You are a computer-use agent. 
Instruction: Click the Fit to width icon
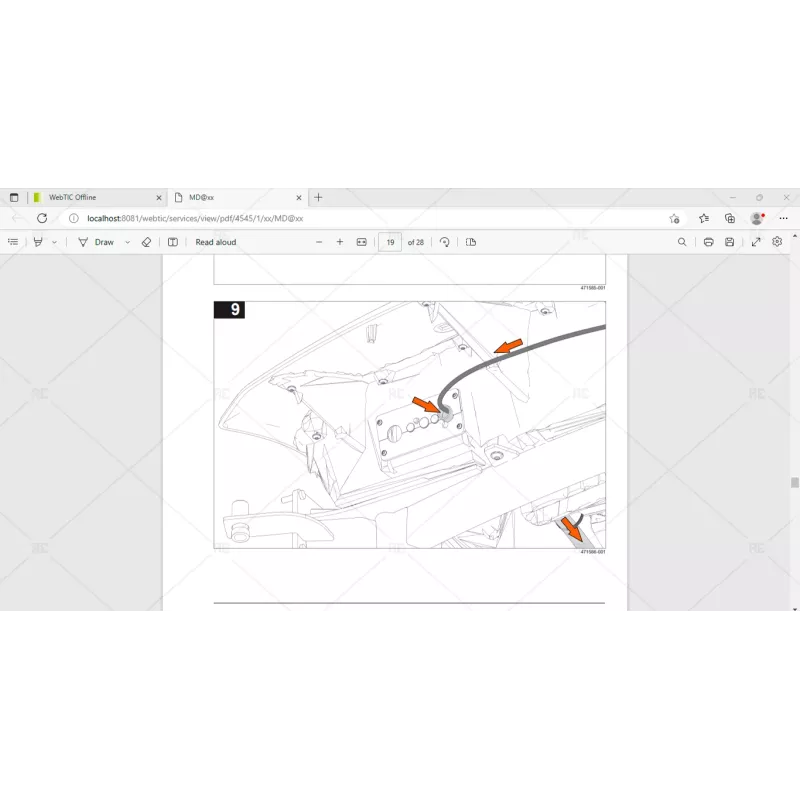(362, 242)
